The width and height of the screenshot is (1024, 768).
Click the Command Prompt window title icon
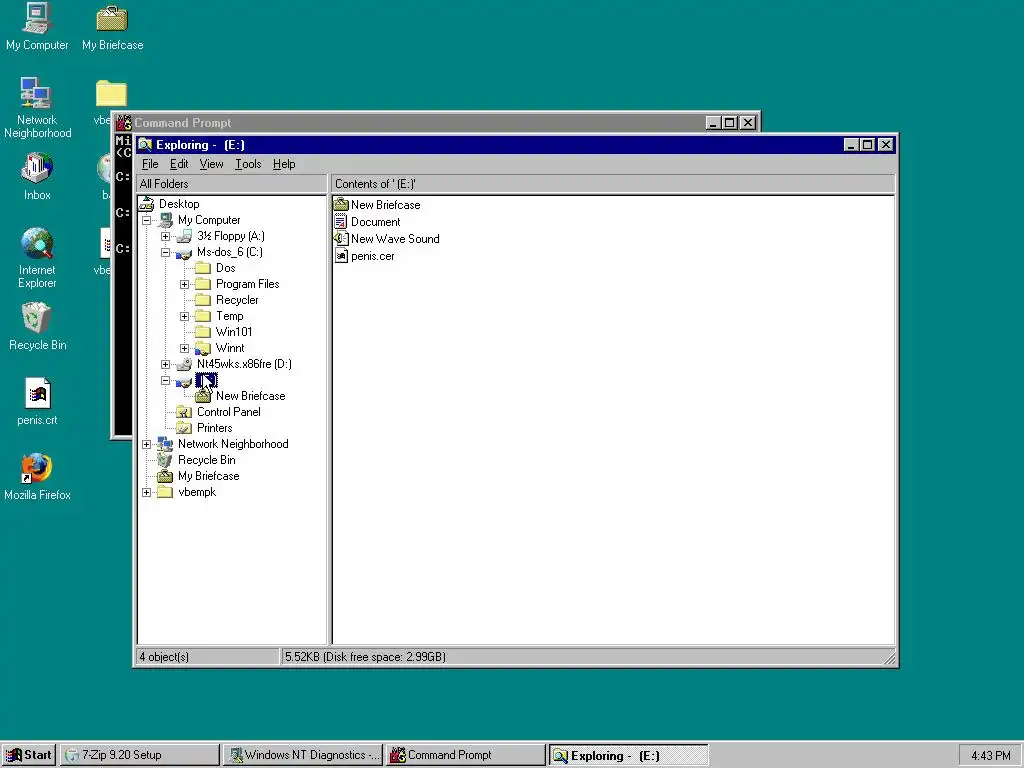124,123
